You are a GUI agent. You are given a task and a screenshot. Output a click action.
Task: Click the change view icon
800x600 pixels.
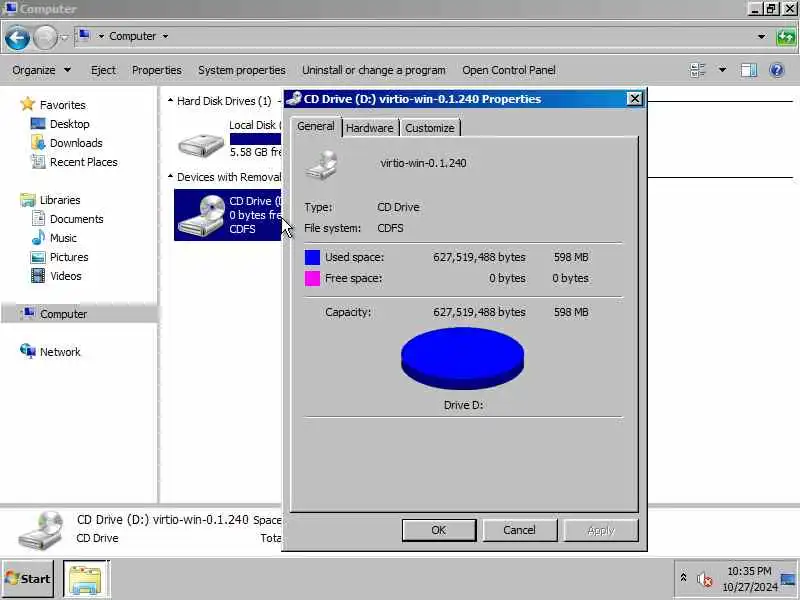pyautogui.click(x=697, y=70)
